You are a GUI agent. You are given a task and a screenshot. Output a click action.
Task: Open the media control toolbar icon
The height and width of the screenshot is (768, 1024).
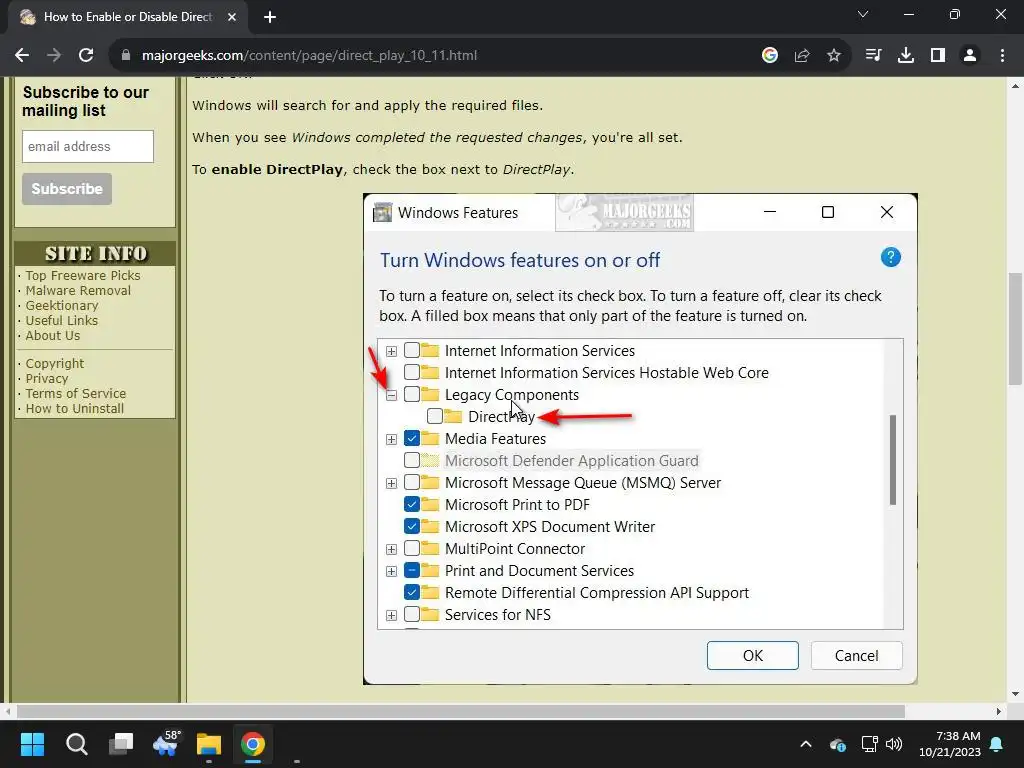(873, 56)
